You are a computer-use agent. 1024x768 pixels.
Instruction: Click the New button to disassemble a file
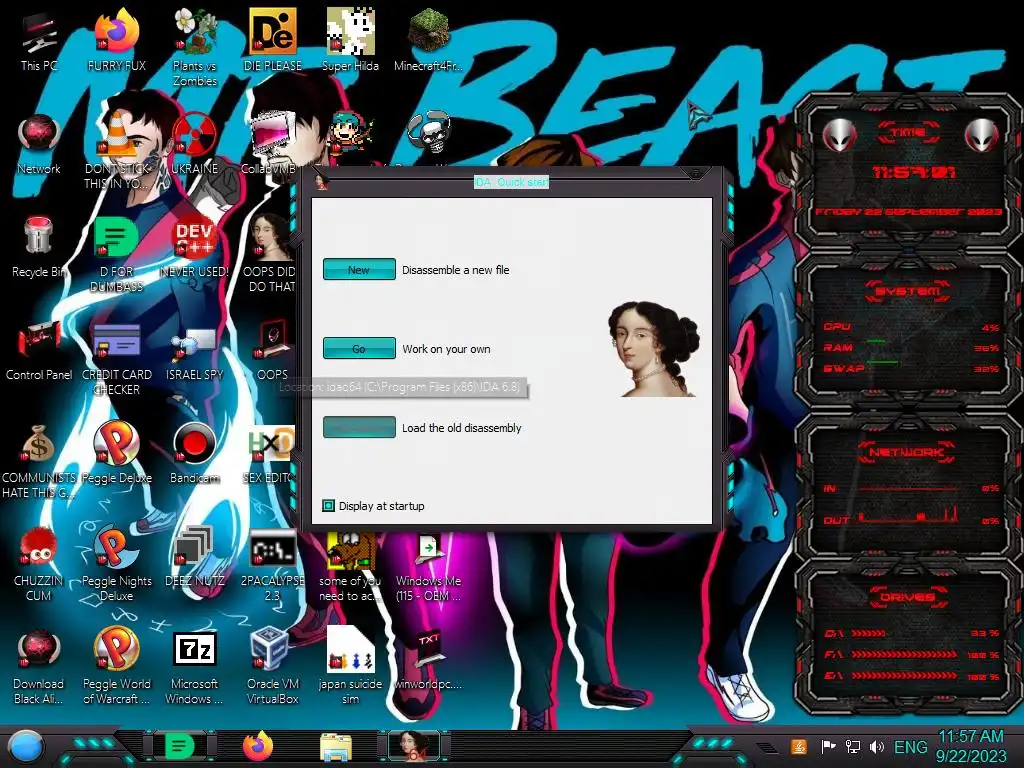(x=359, y=269)
